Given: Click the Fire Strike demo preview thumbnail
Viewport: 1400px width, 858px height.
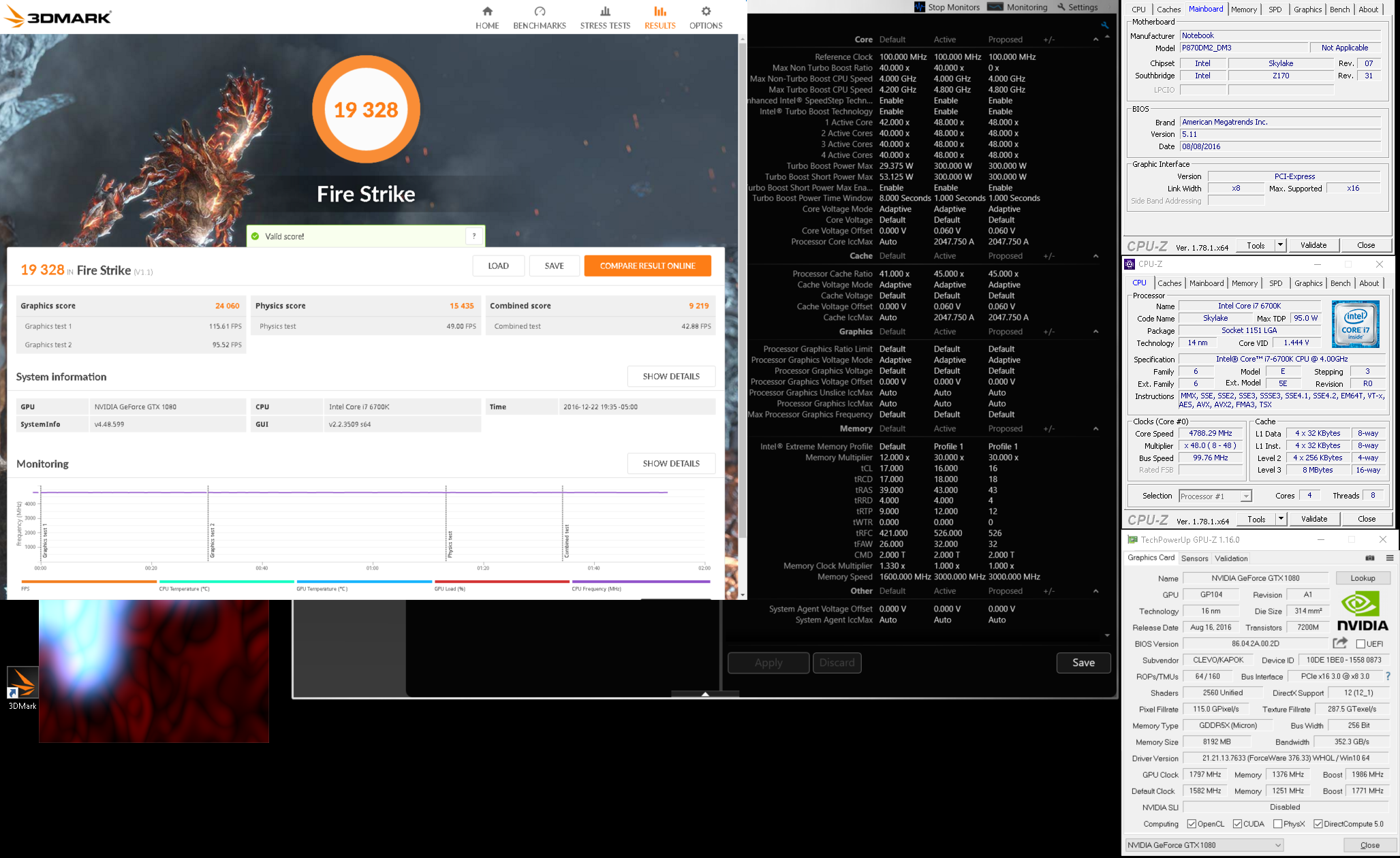Looking at the screenshot, I should pyautogui.click(x=154, y=671).
